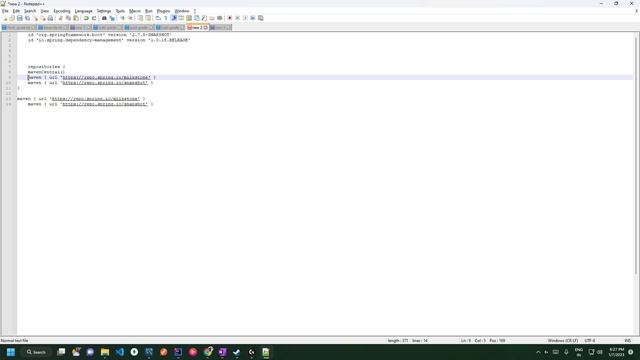
Task: Open the Tools menu
Action: coord(120,11)
